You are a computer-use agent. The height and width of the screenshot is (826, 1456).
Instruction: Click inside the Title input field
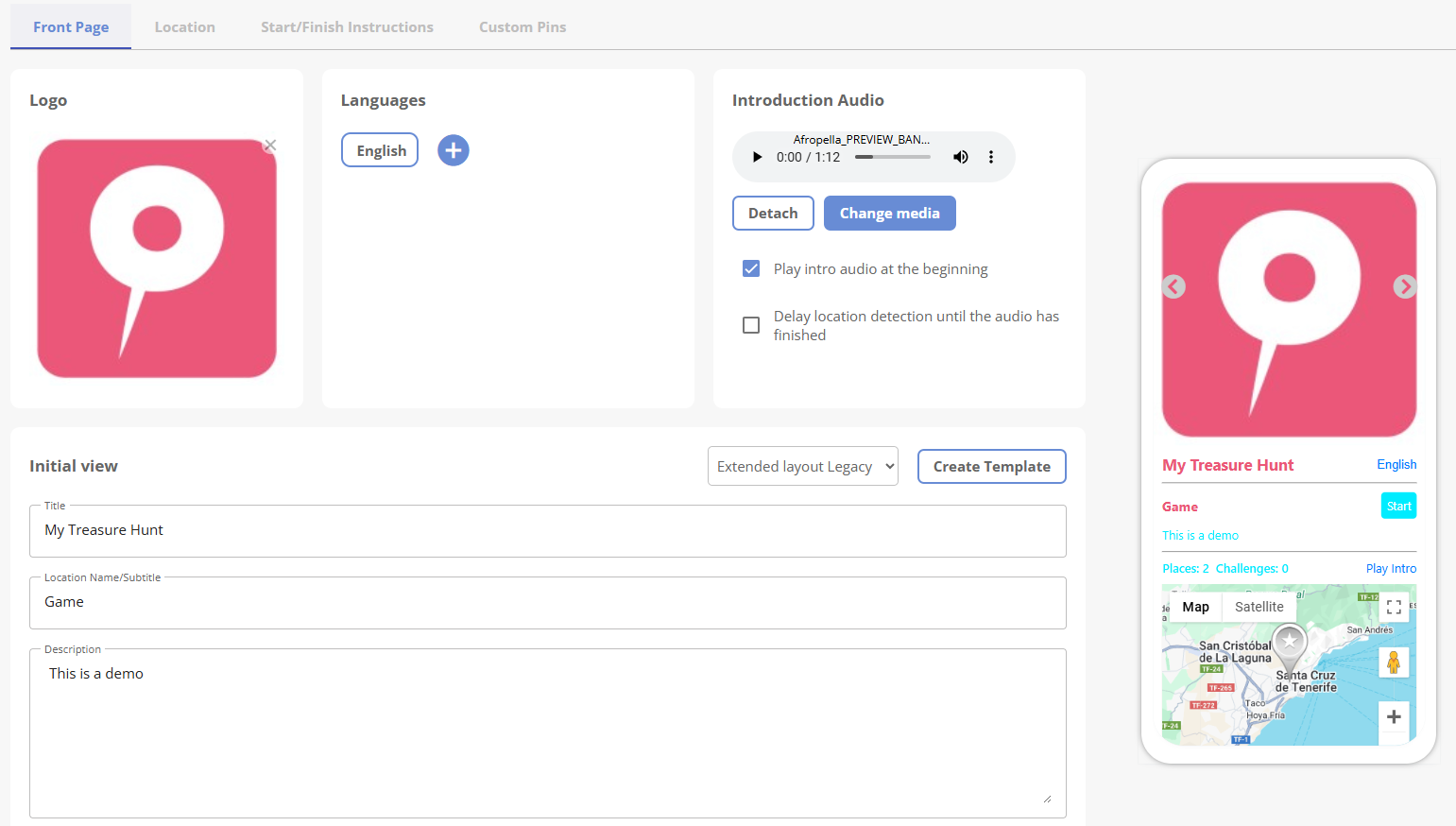548,530
